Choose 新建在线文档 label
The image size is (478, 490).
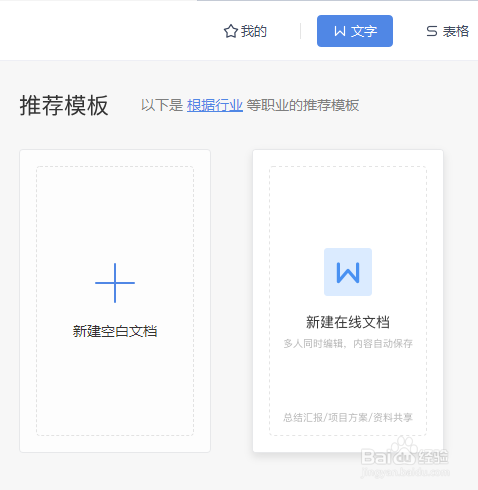tap(348, 322)
